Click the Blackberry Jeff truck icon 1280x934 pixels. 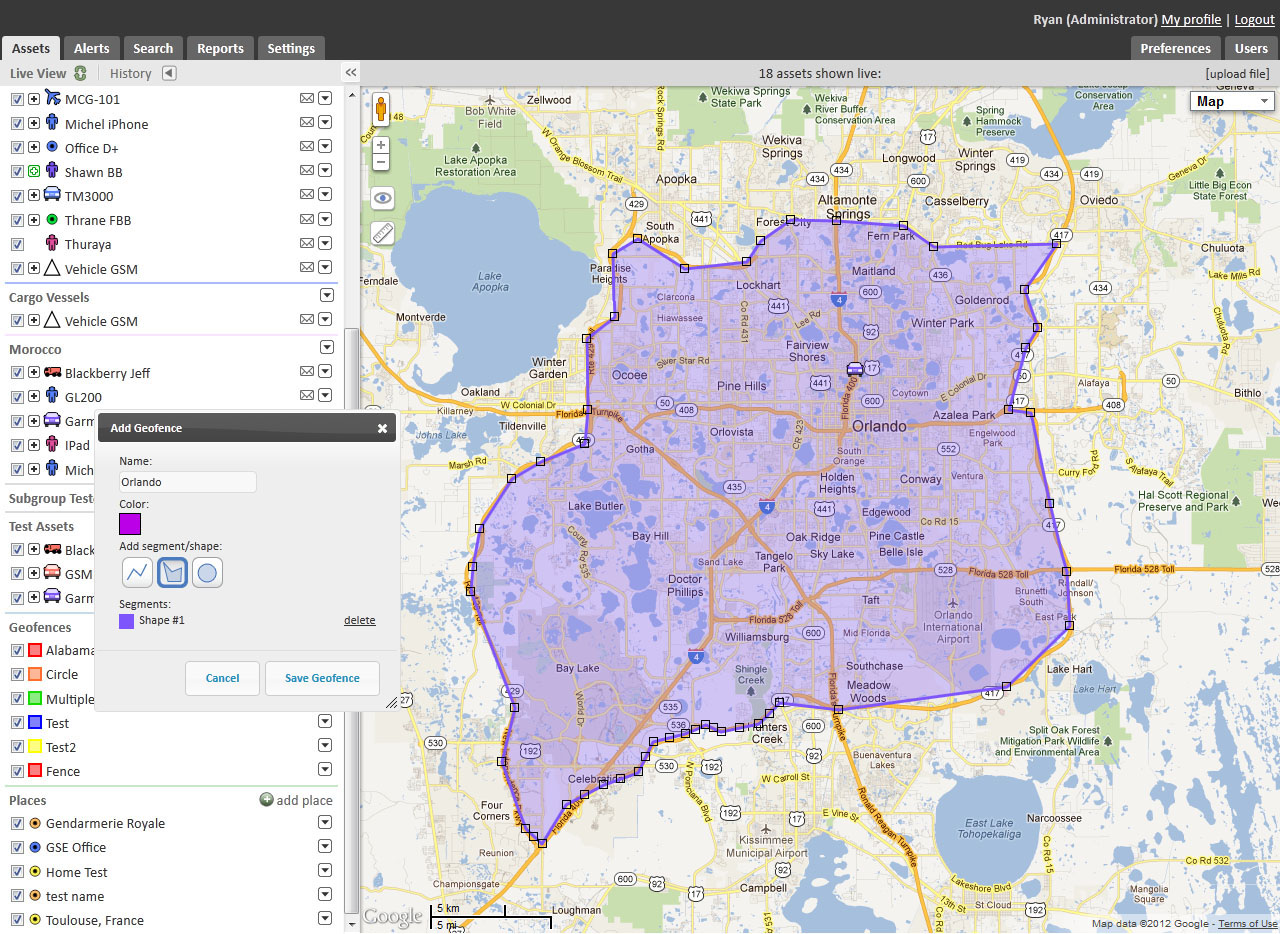52,372
